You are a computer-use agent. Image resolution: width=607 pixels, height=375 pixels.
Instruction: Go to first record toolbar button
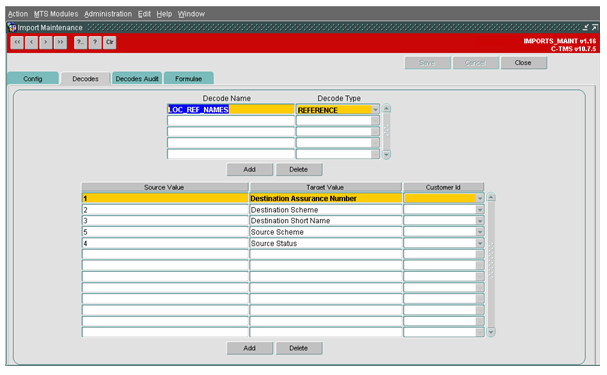tap(17, 42)
